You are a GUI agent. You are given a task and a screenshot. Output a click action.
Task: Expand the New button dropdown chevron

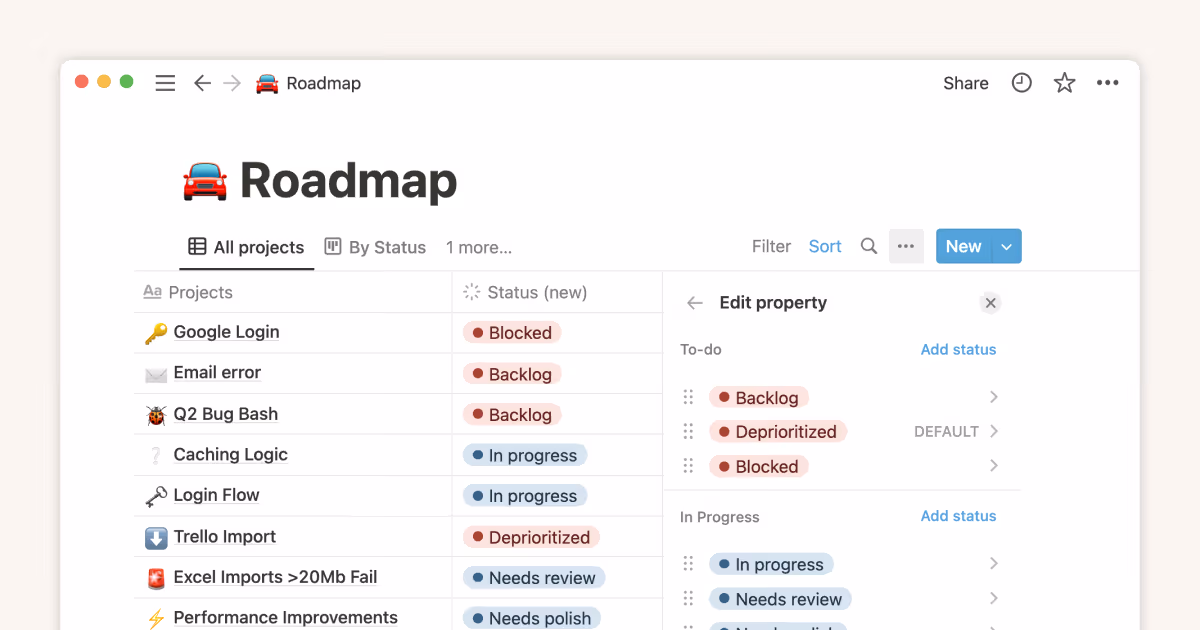click(x=1006, y=246)
